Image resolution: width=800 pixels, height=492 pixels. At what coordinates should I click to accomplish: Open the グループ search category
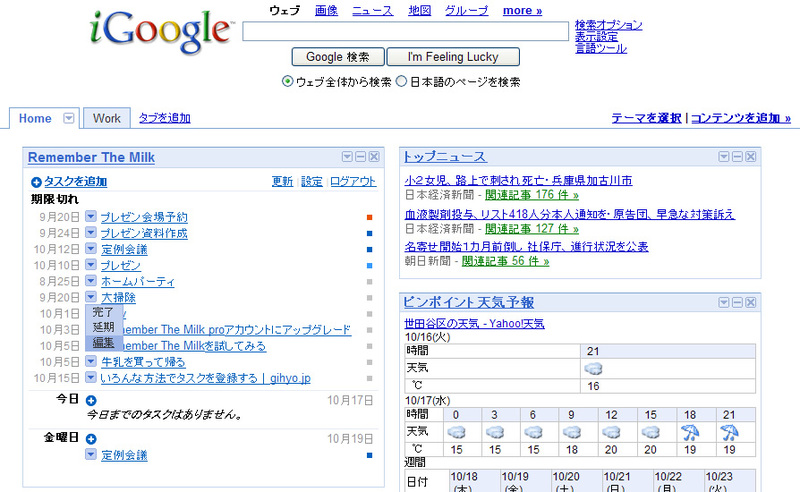pyautogui.click(x=466, y=10)
